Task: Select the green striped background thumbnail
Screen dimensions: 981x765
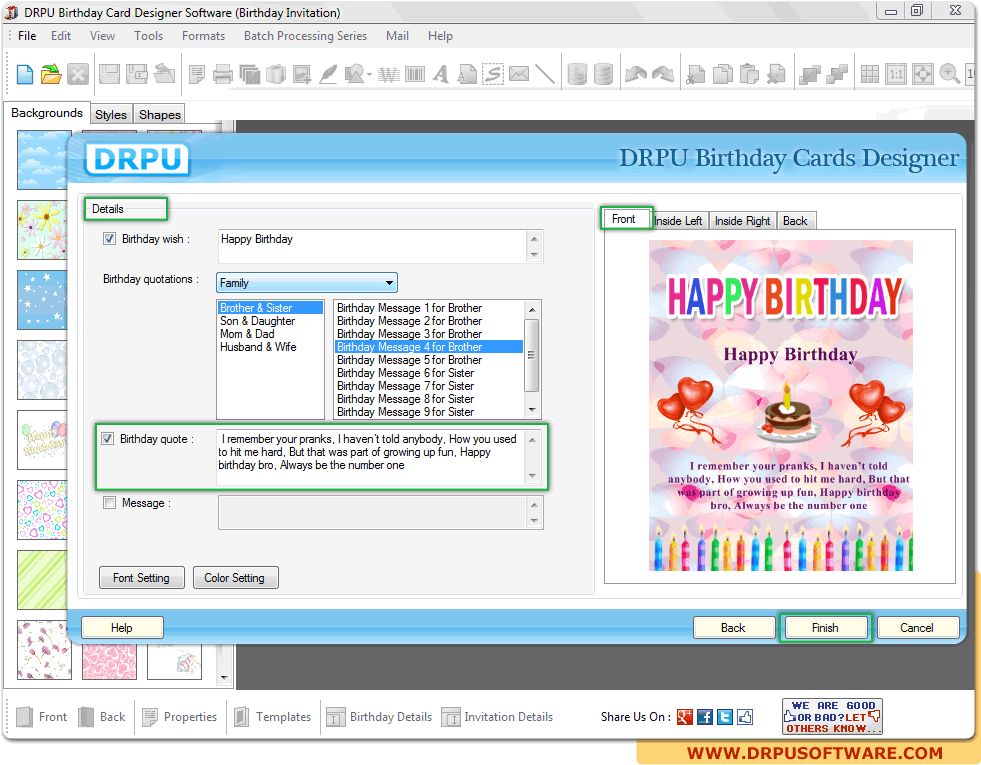Action: (x=43, y=580)
